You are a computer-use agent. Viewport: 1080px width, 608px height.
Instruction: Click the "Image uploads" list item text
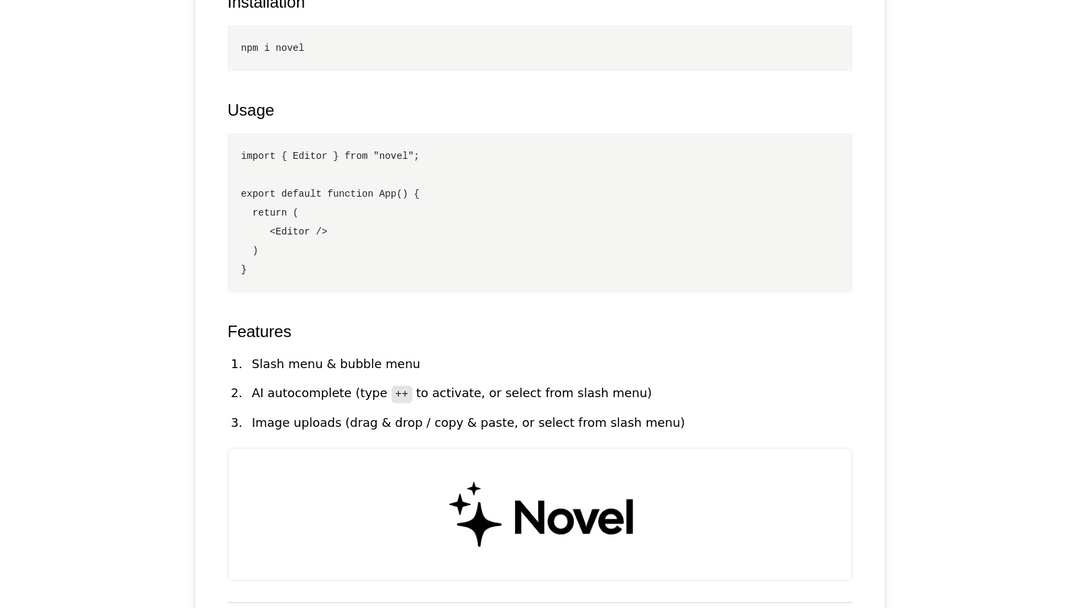pyautogui.click(x=296, y=423)
